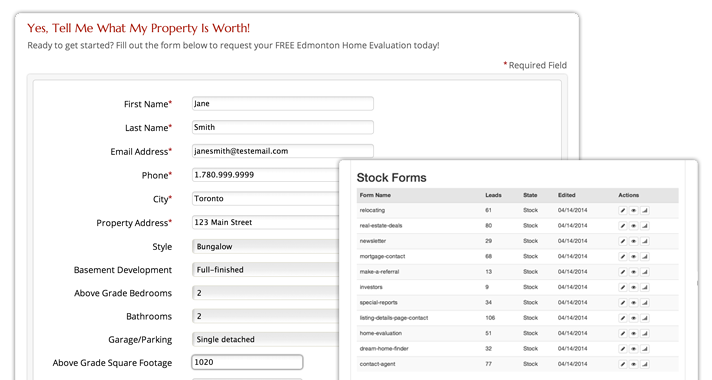The width and height of the screenshot is (712, 380).
Task: Focus the Email Address input field
Action: point(282,151)
